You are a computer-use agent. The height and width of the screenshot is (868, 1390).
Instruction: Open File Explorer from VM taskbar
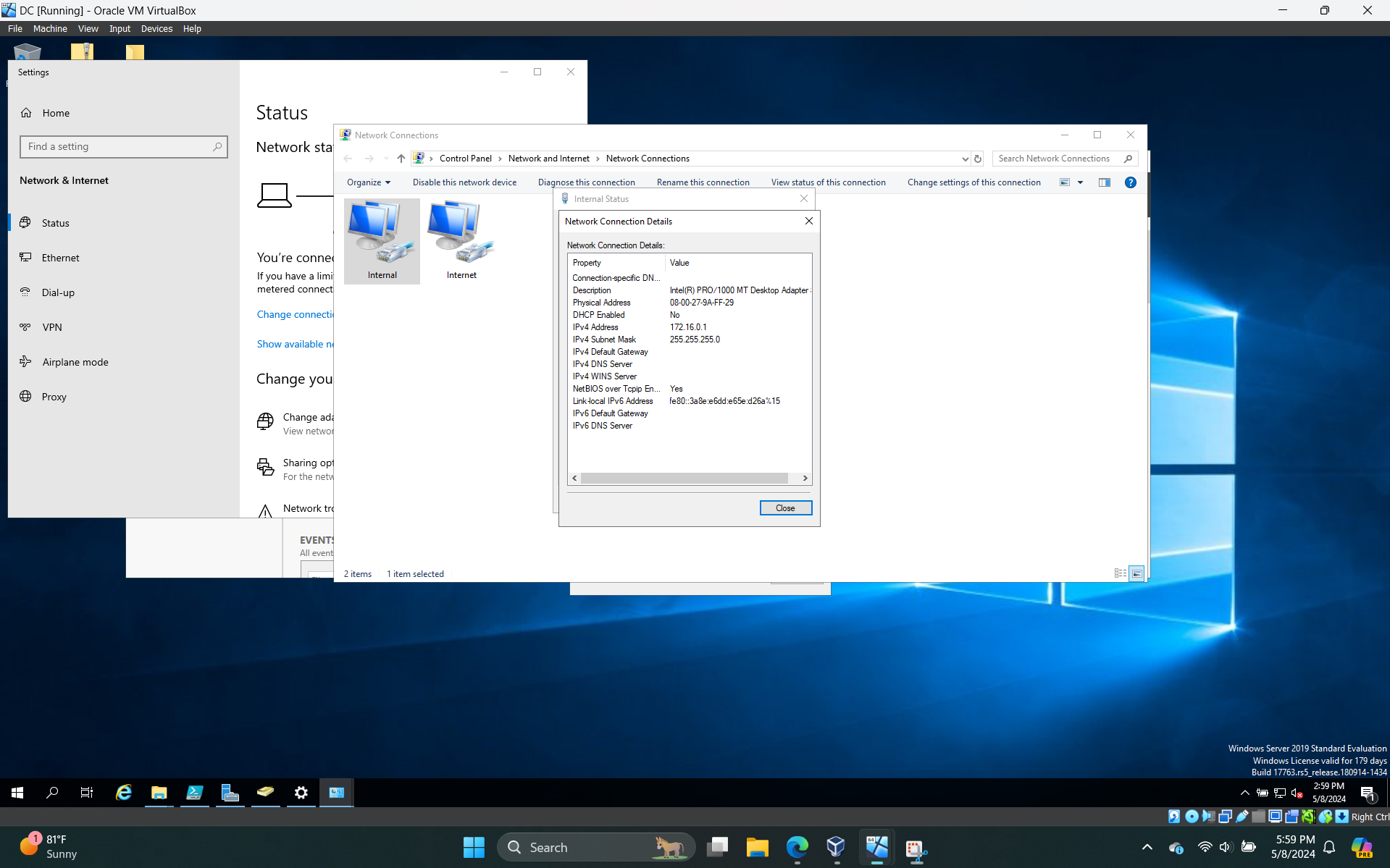click(x=159, y=793)
